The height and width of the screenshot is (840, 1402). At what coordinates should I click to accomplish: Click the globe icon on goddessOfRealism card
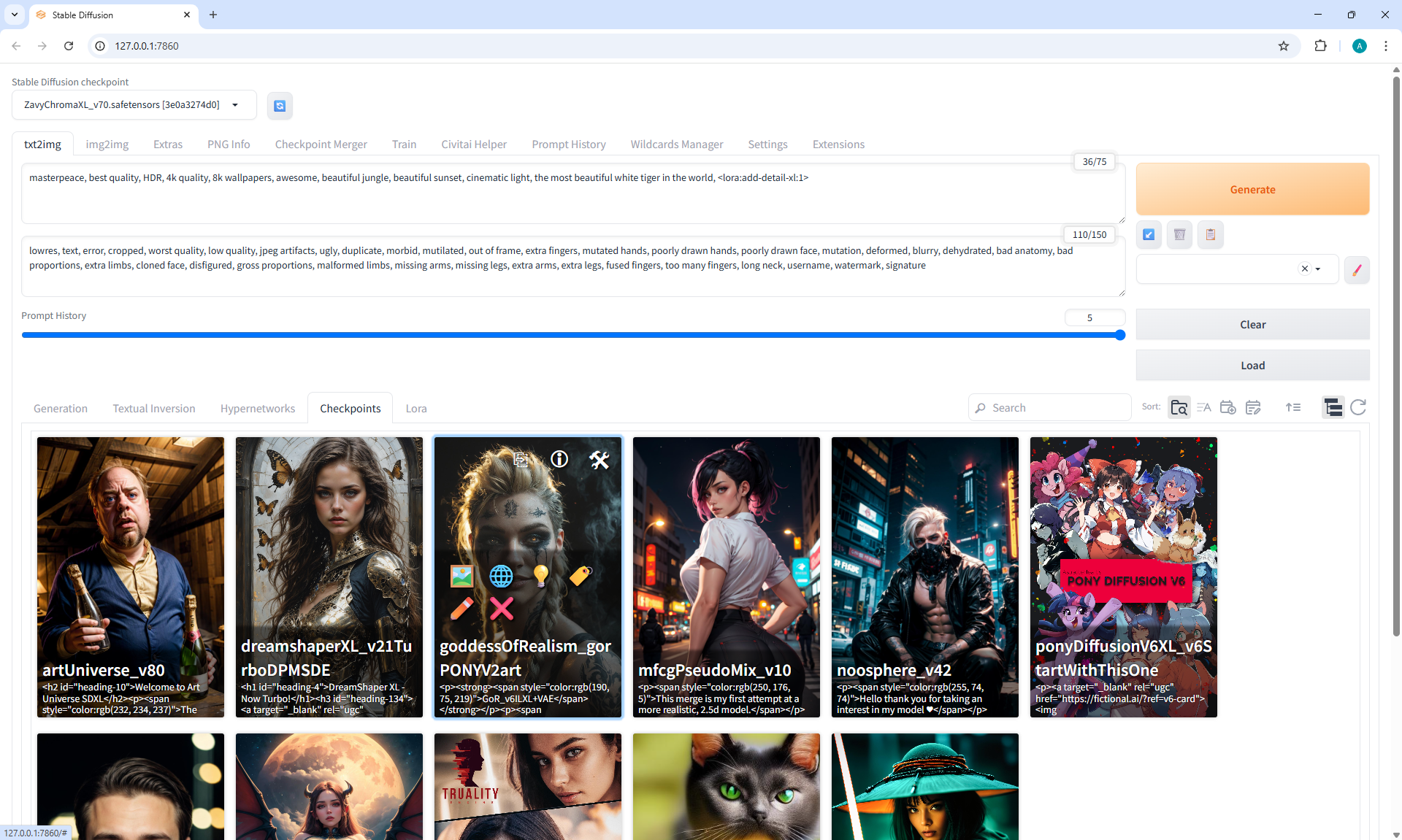pos(501,576)
